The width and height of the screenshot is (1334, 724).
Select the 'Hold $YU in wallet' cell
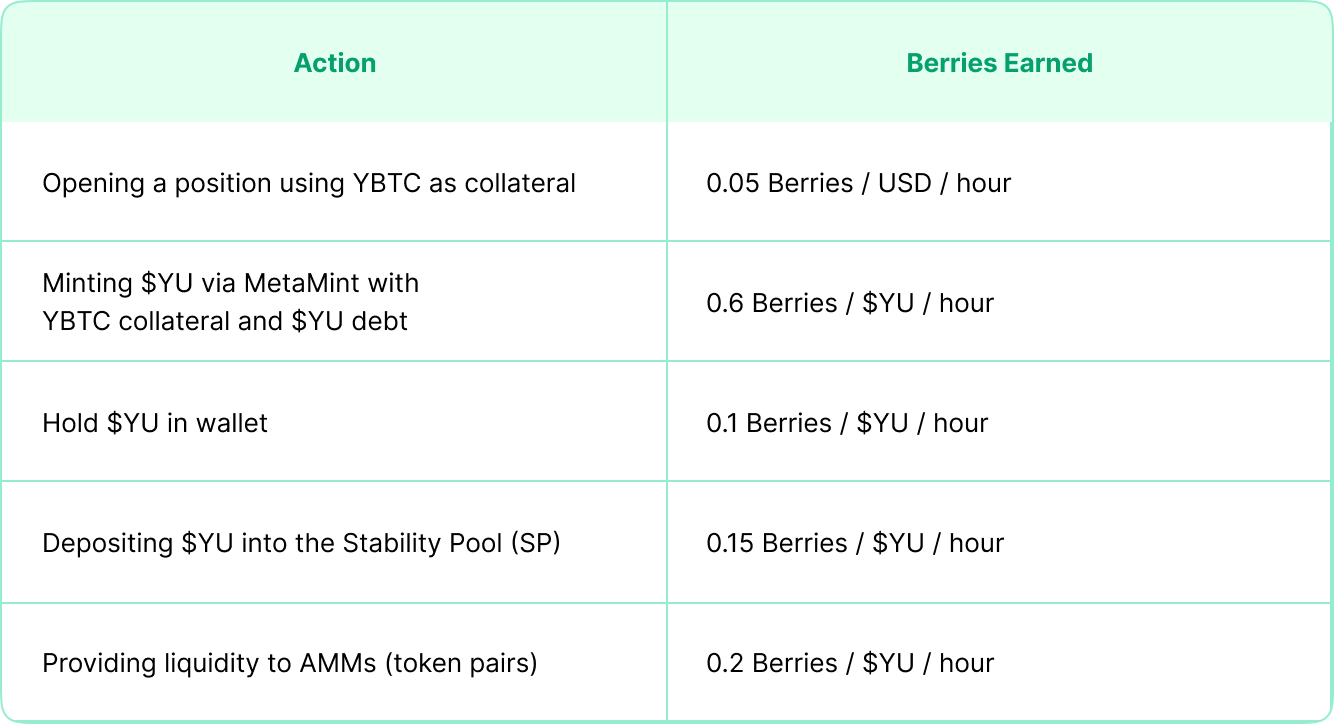tap(334, 422)
